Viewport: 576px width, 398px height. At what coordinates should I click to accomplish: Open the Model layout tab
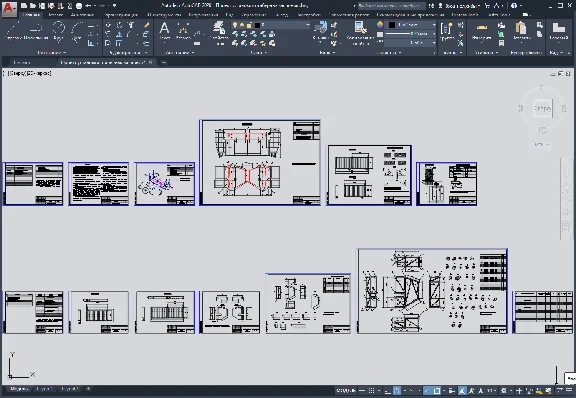pyautogui.click(x=19, y=389)
